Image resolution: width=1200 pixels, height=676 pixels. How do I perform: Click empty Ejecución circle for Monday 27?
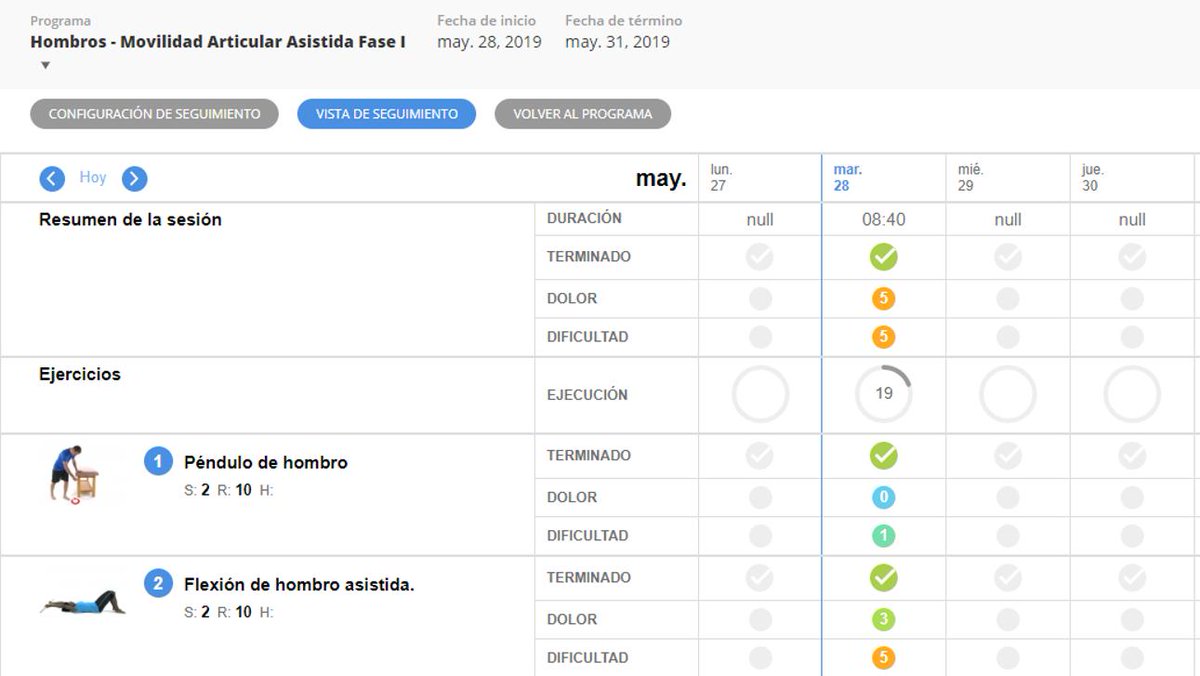[760, 394]
